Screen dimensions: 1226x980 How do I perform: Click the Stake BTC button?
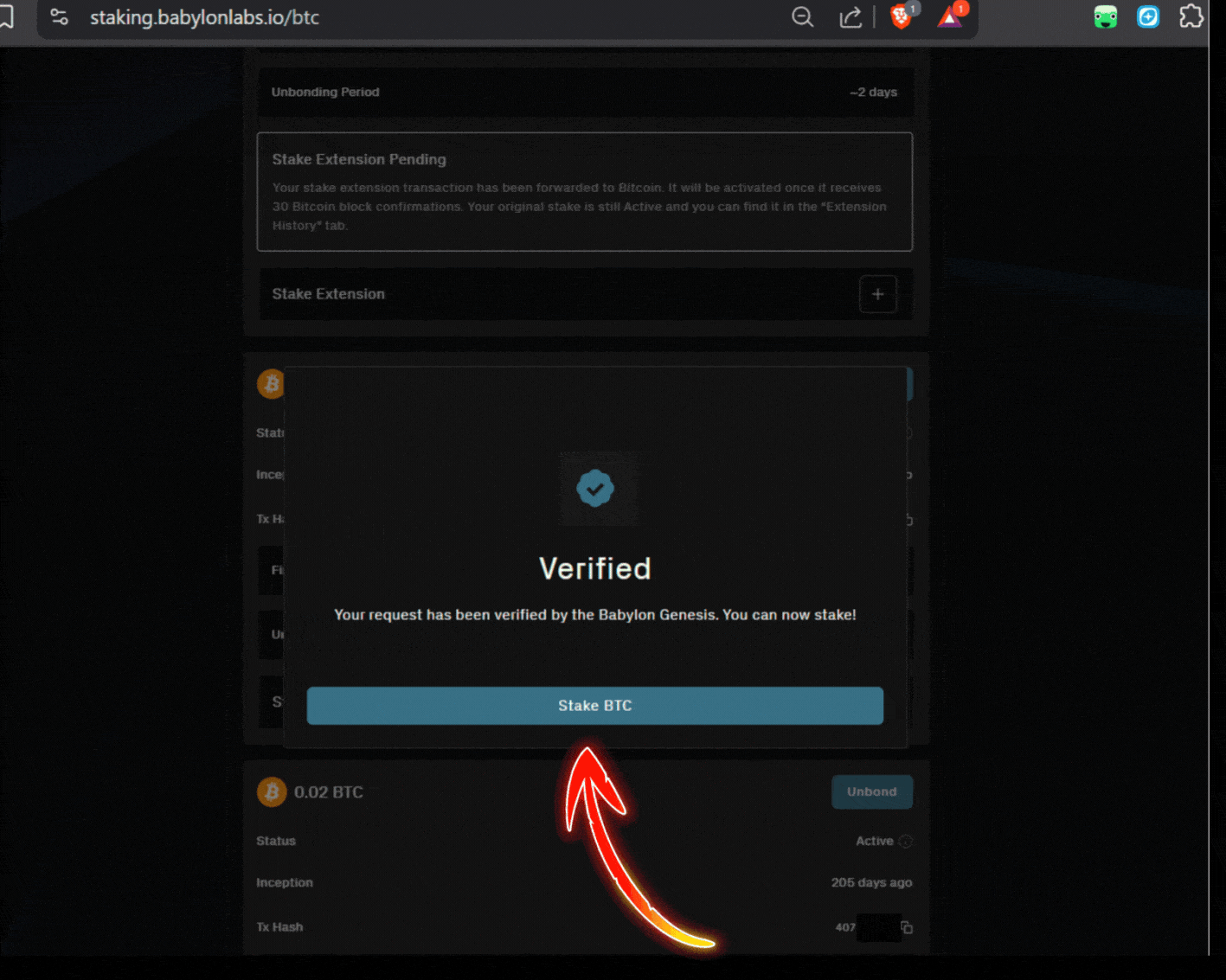pos(594,706)
